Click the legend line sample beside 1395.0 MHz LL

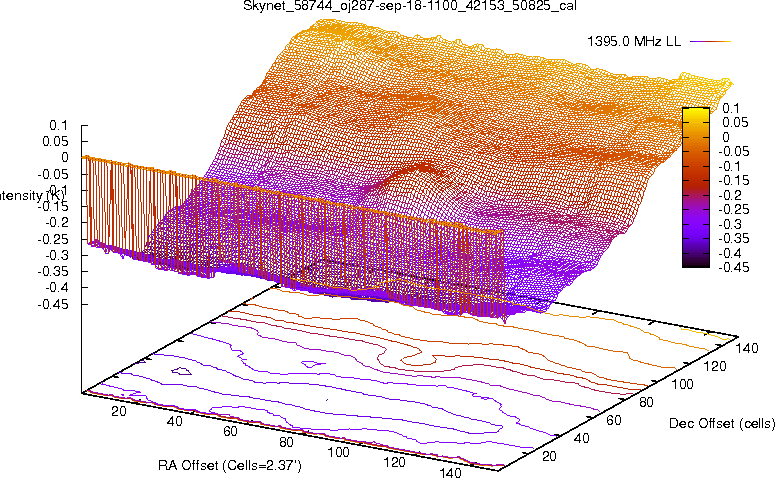[710, 42]
